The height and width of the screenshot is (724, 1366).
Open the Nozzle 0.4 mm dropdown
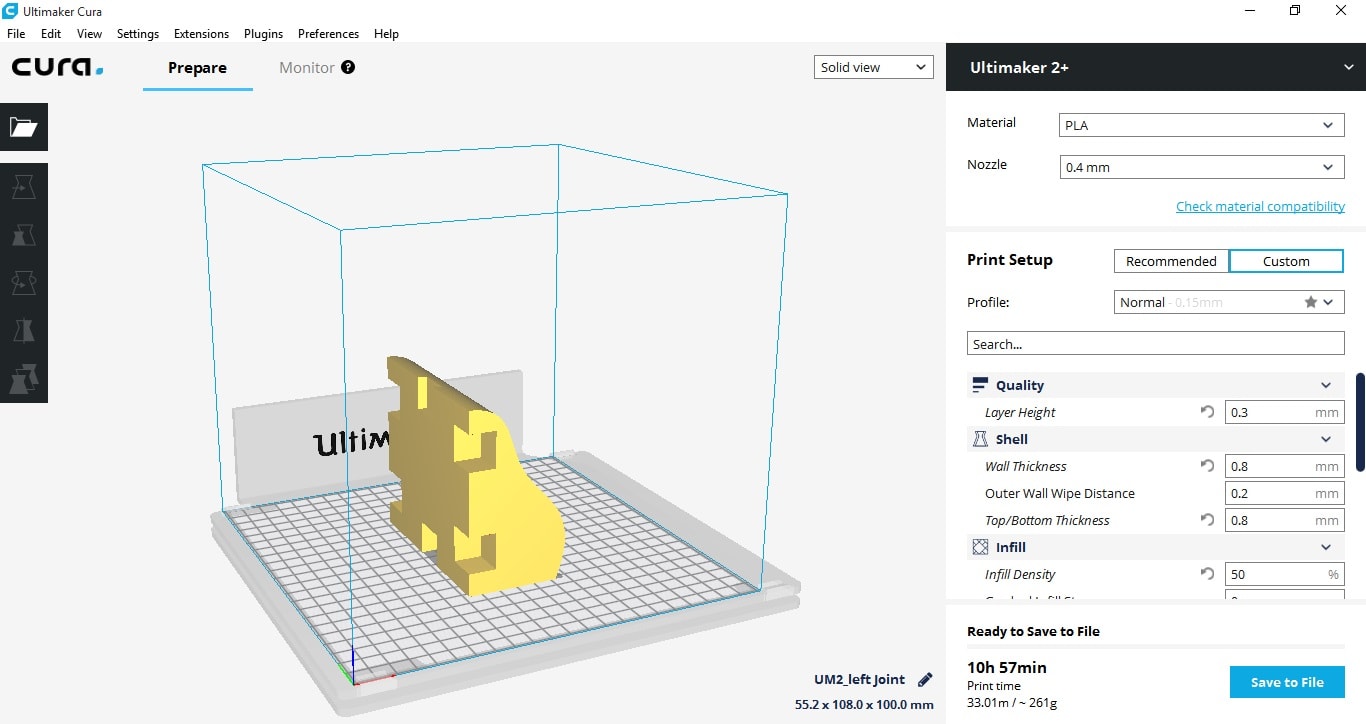point(1201,167)
